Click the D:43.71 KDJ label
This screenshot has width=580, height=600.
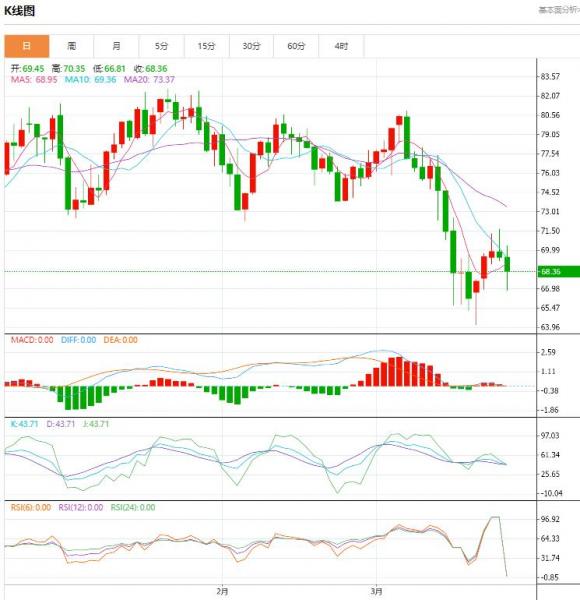[x=61, y=424]
